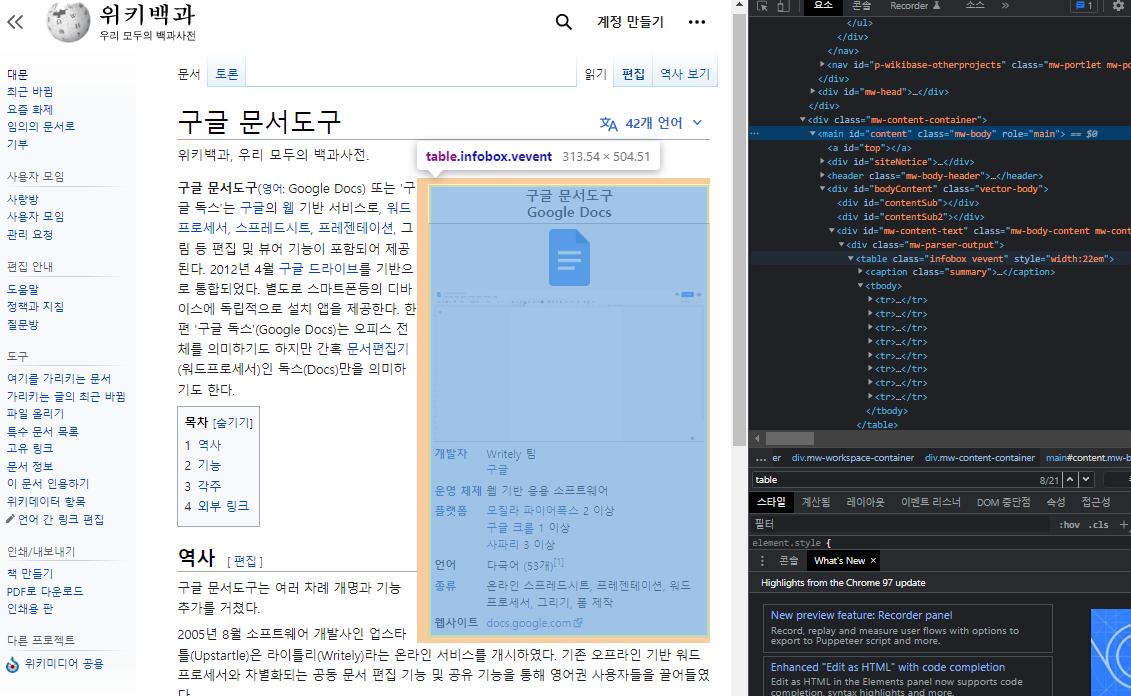Collapse the sidebar with the double-chevron icon
1131x696 pixels.
coord(15,22)
